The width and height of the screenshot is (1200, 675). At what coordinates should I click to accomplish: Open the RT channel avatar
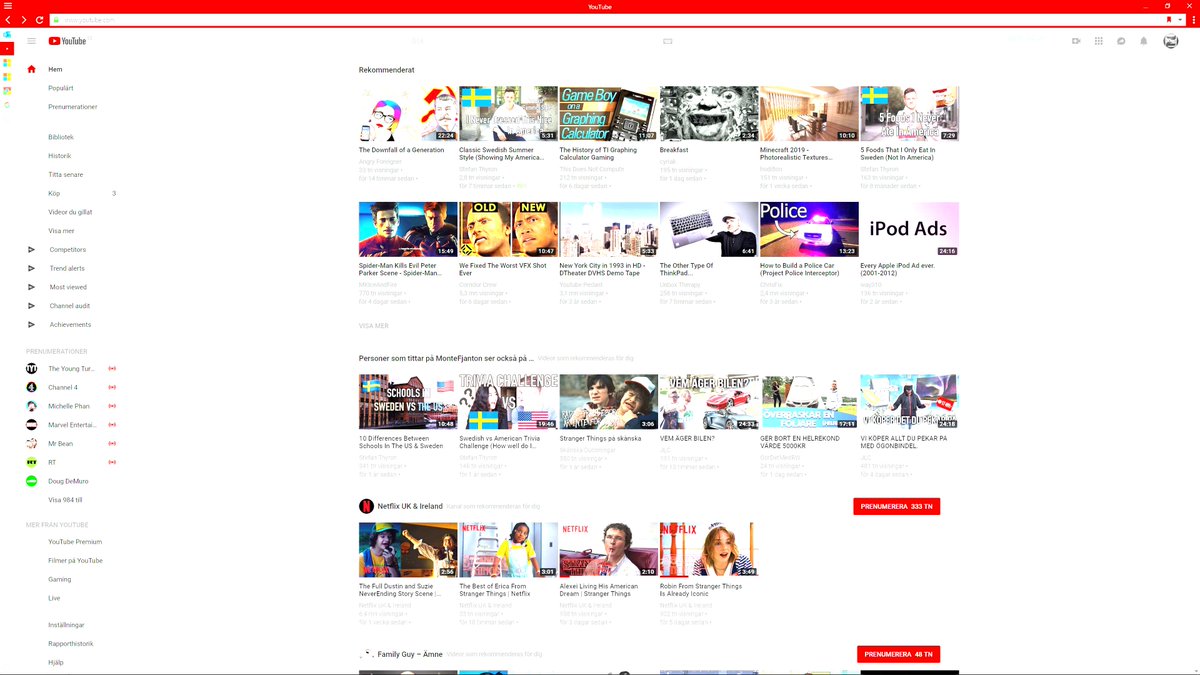[31, 462]
